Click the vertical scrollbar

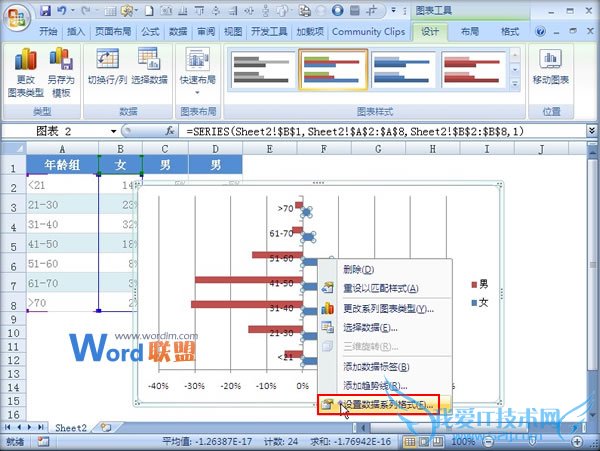click(x=592, y=283)
